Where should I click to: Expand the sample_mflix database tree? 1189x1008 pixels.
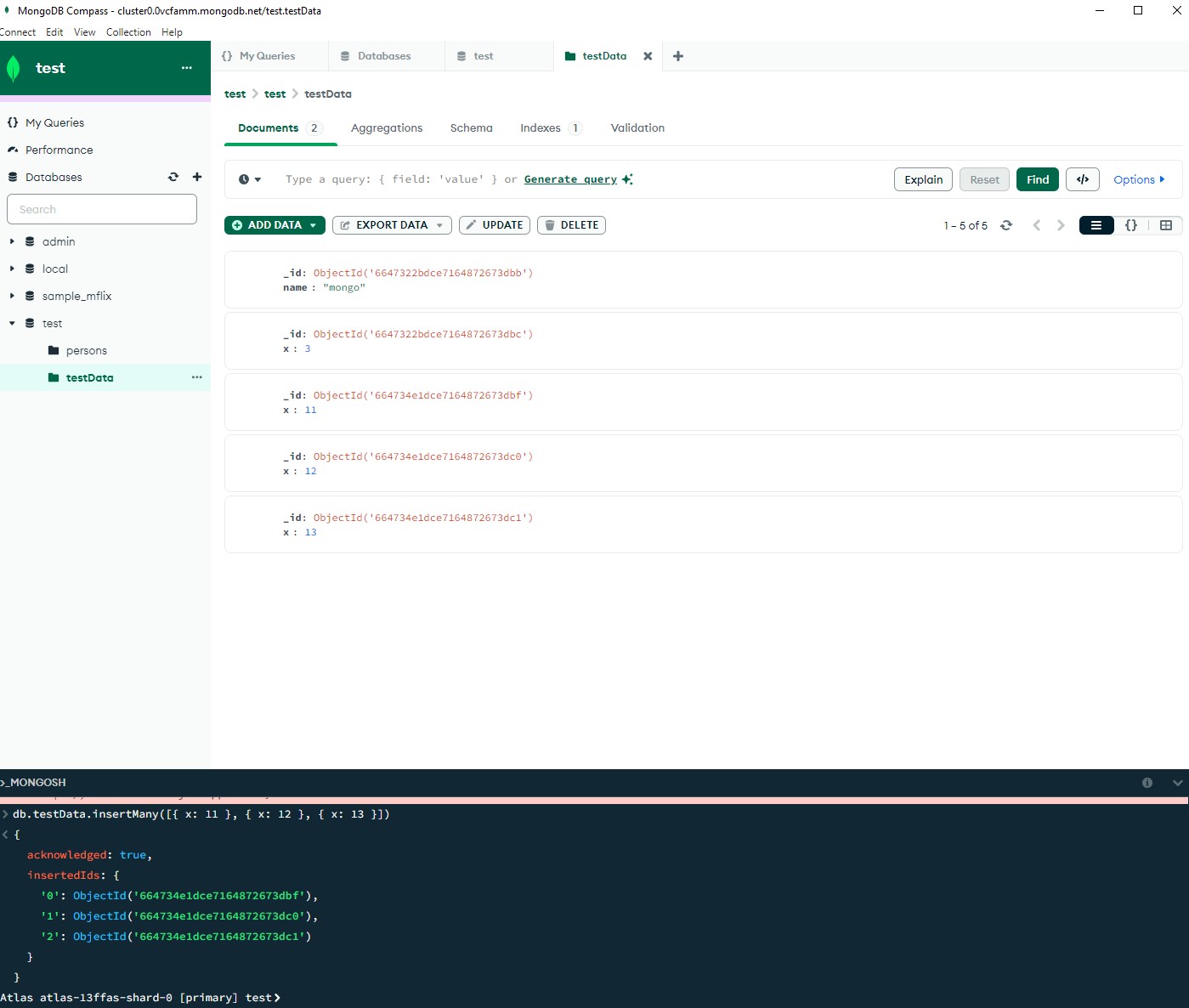[x=12, y=296]
